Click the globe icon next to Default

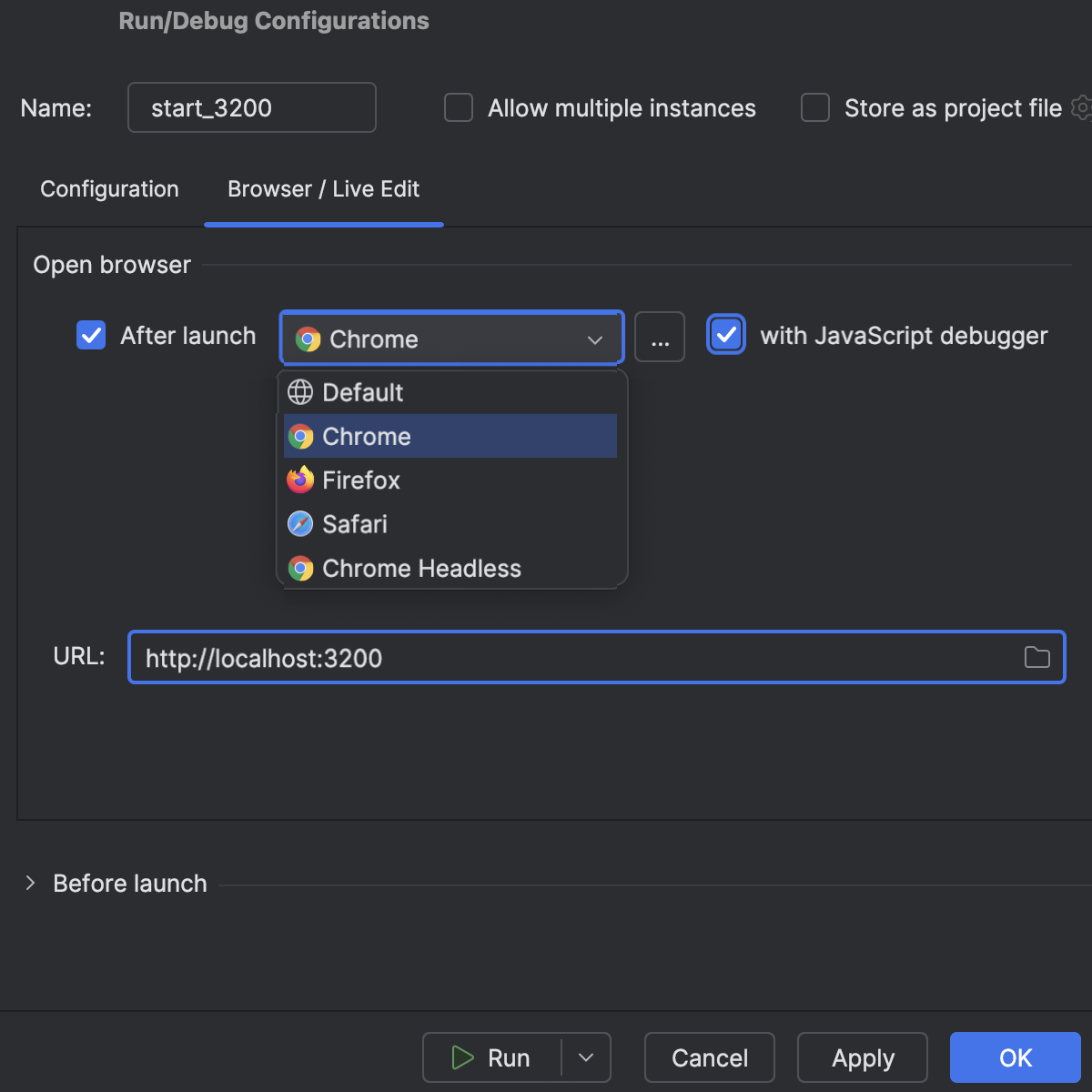pyautogui.click(x=299, y=392)
